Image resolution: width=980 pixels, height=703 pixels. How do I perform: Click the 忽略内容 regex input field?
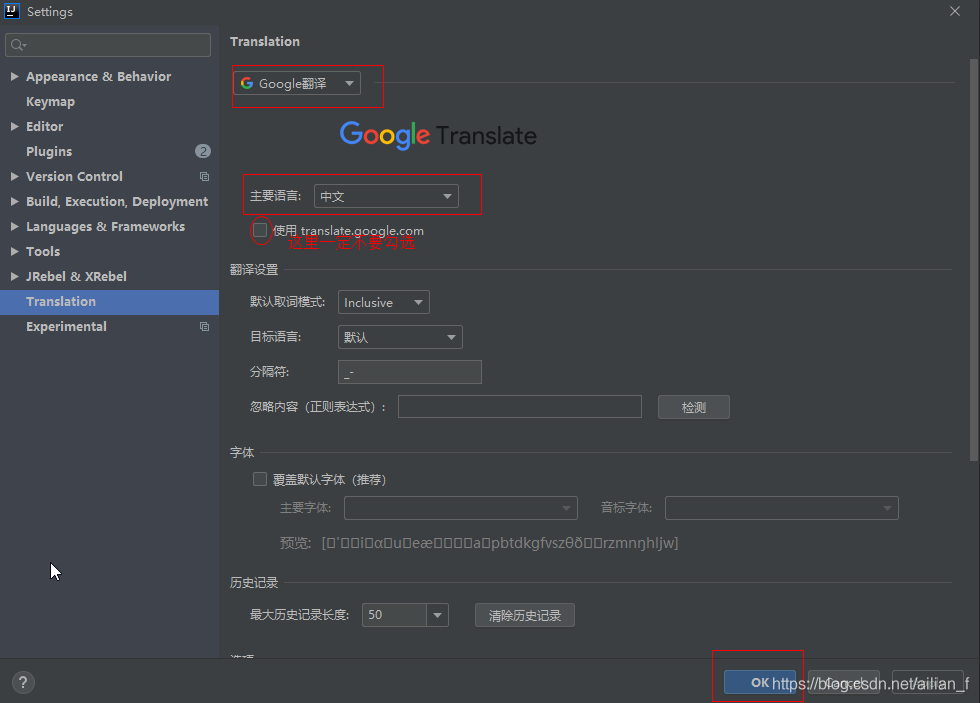point(519,406)
